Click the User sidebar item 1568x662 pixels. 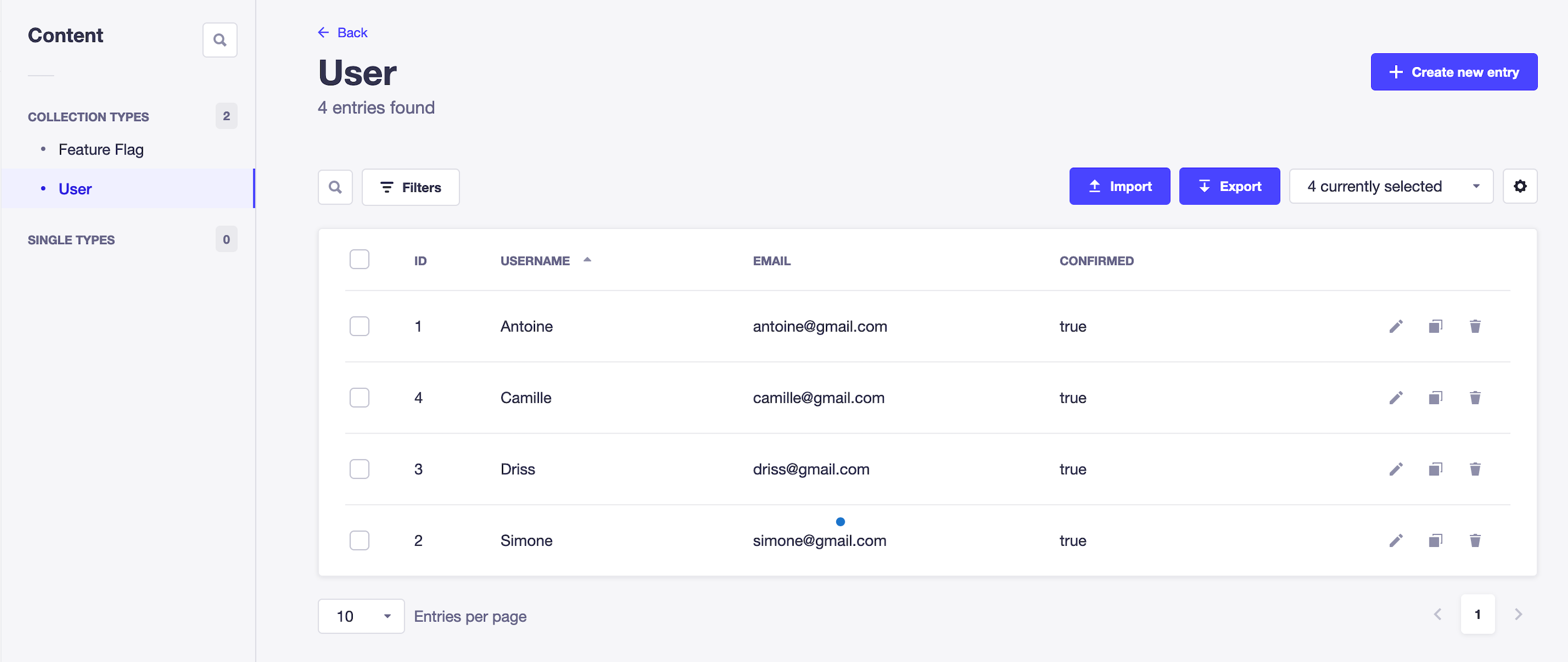pyautogui.click(x=75, y=189)
